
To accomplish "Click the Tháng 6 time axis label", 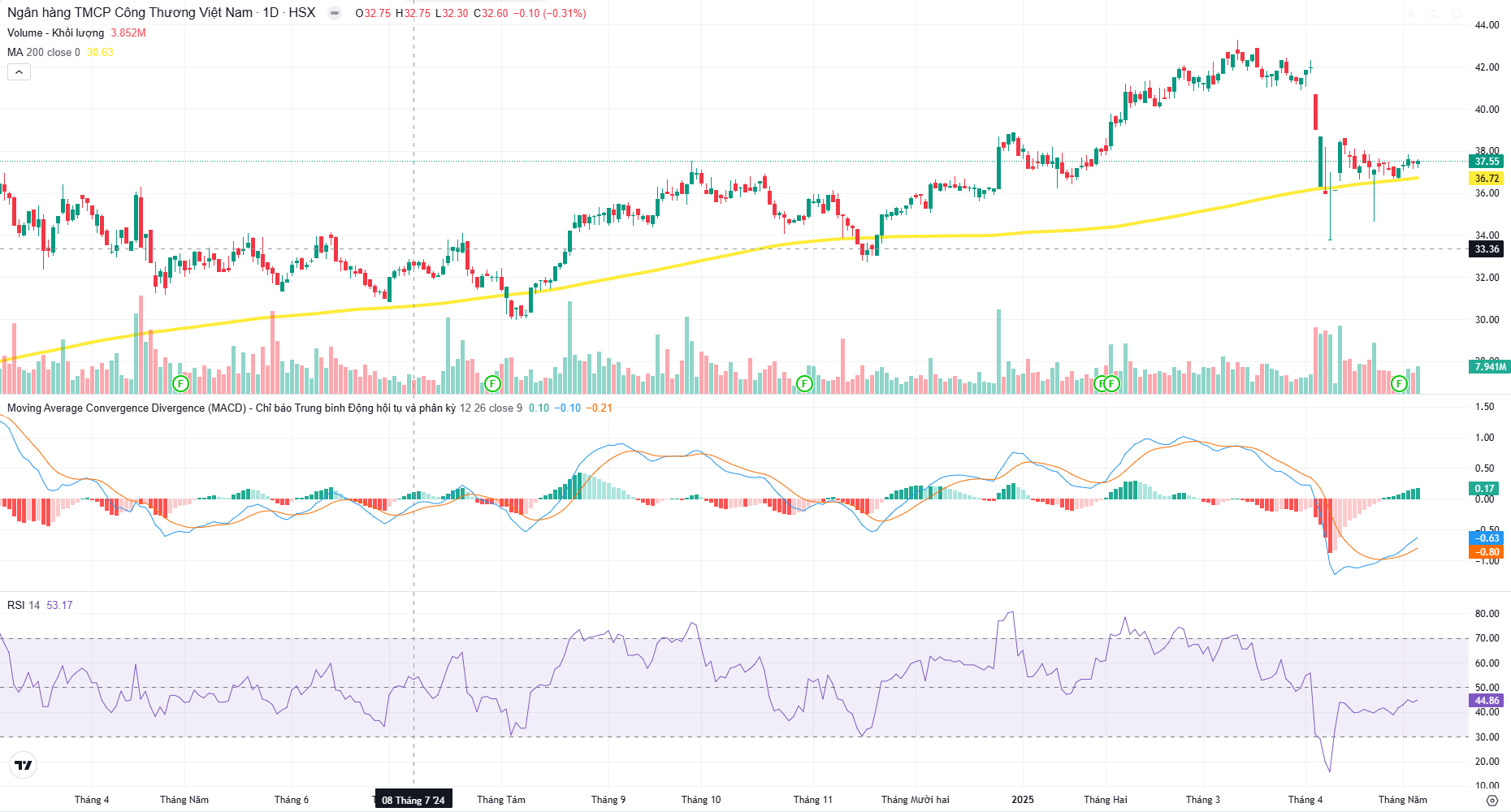I will 291,800.
